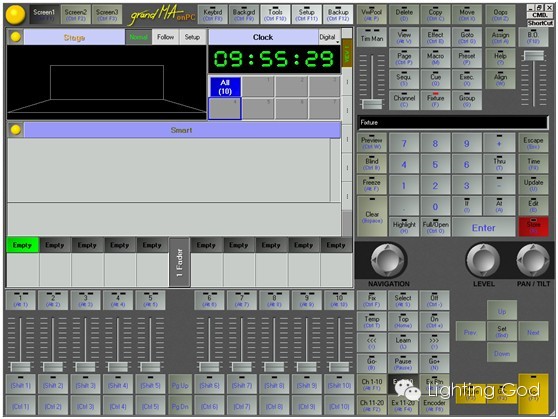Open the Clock Digital dropdown
The width and height of the screenshot is (558, 419).
(x=329, y=37)
